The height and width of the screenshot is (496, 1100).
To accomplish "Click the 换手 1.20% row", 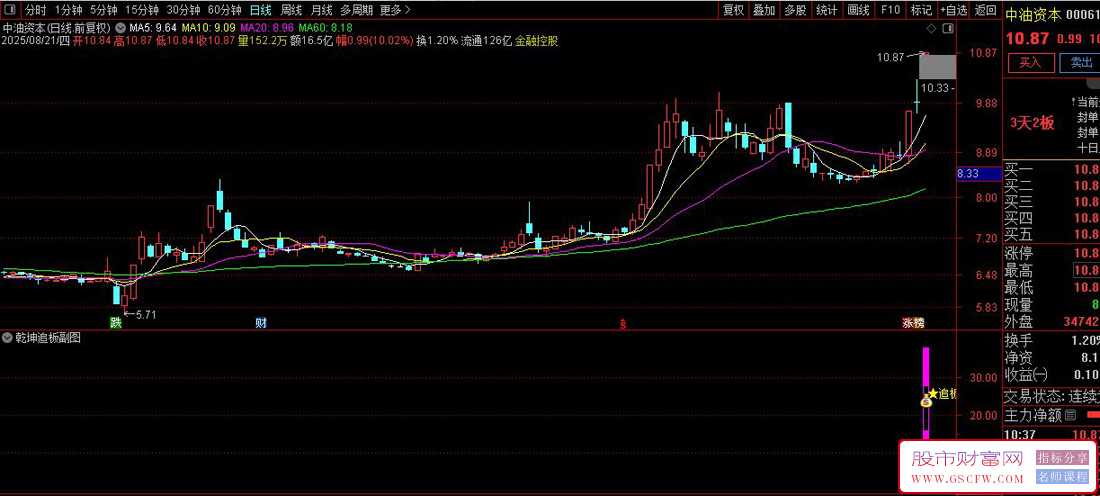I will [x=1052, y=340].
